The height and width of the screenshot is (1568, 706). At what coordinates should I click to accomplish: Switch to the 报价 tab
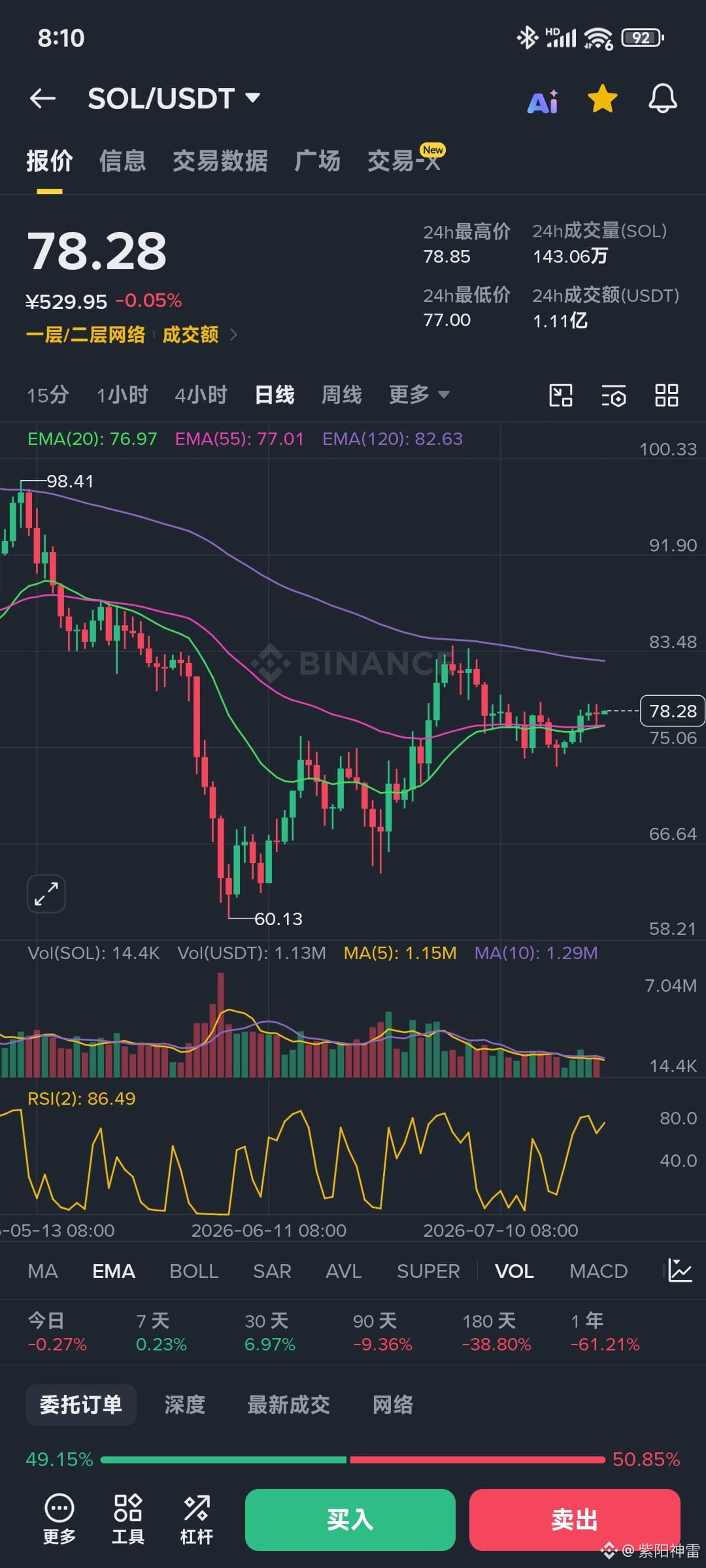(x=49, y=161)
